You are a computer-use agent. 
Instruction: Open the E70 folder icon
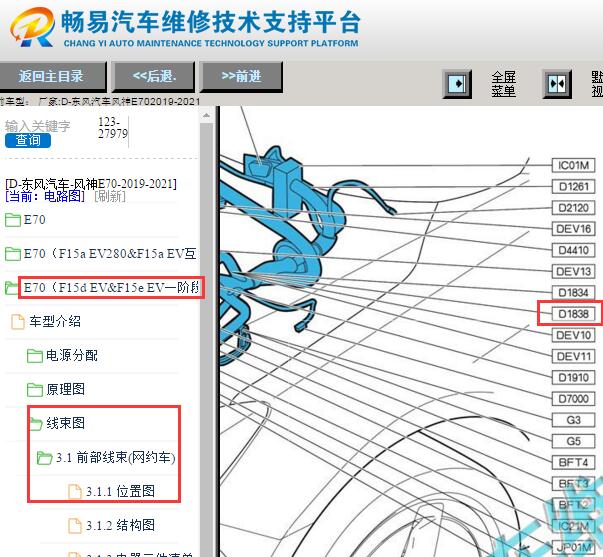pos(13,220)
